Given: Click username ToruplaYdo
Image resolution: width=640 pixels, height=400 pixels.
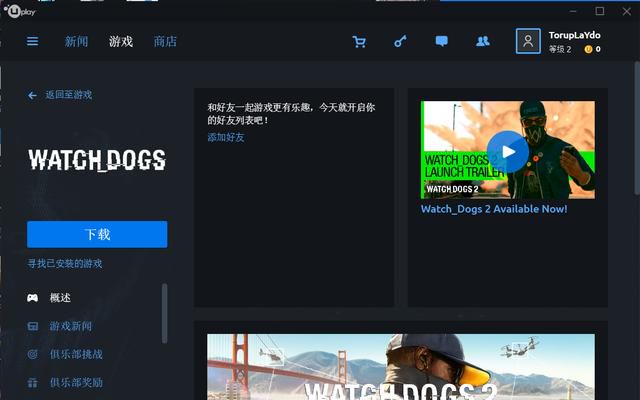Looking at the screenshot, I should (574, 36).
